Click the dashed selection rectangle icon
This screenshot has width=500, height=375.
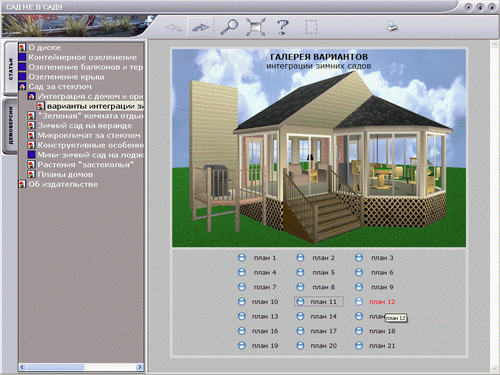(x=311, y=27)
